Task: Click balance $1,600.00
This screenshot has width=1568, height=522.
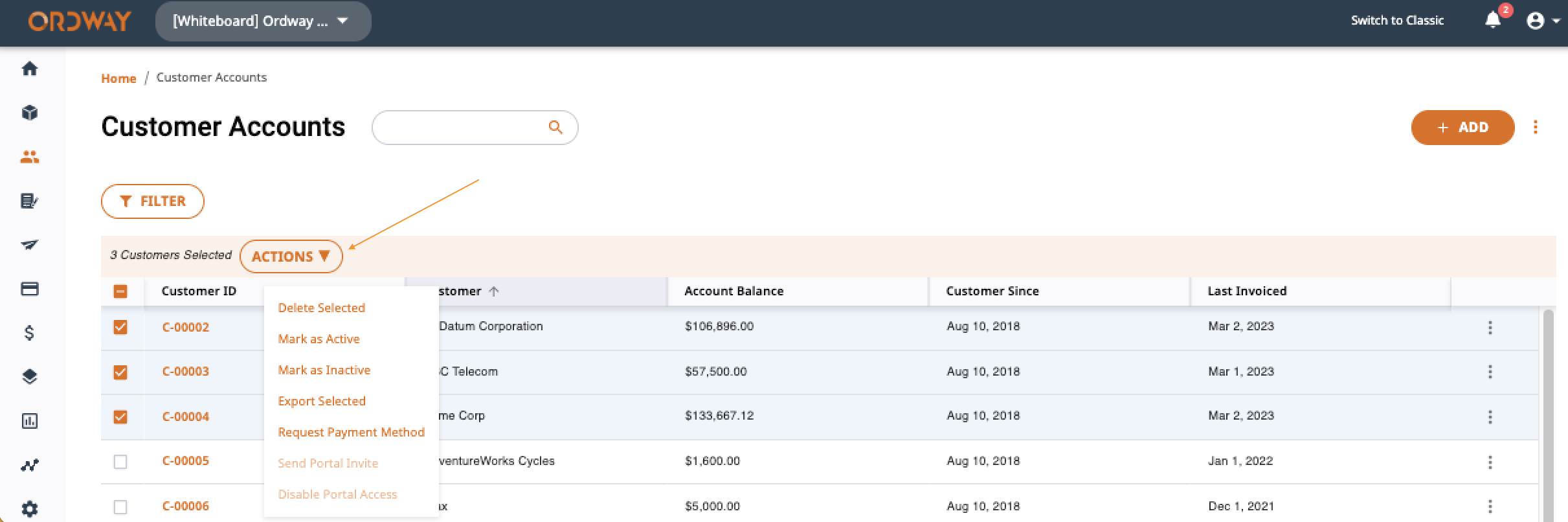Action: [x=712, y=461]
